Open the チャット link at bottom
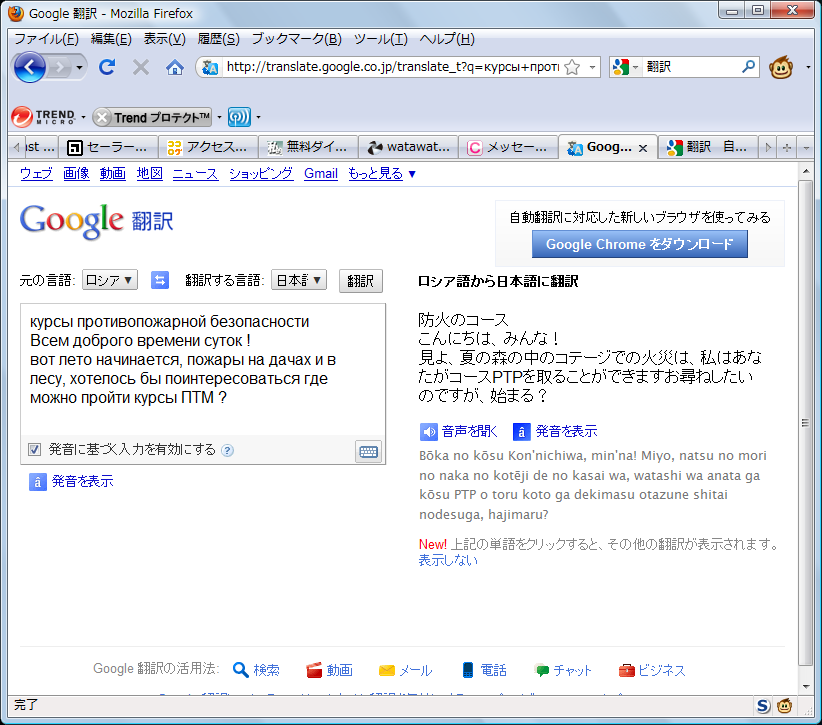The image size is (822, 725). [x=563, y=670]
